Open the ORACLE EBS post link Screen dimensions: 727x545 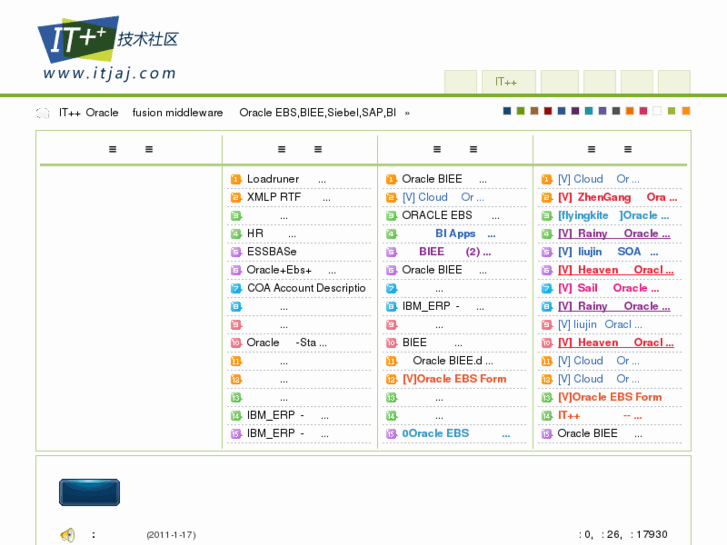click(451, 215)
